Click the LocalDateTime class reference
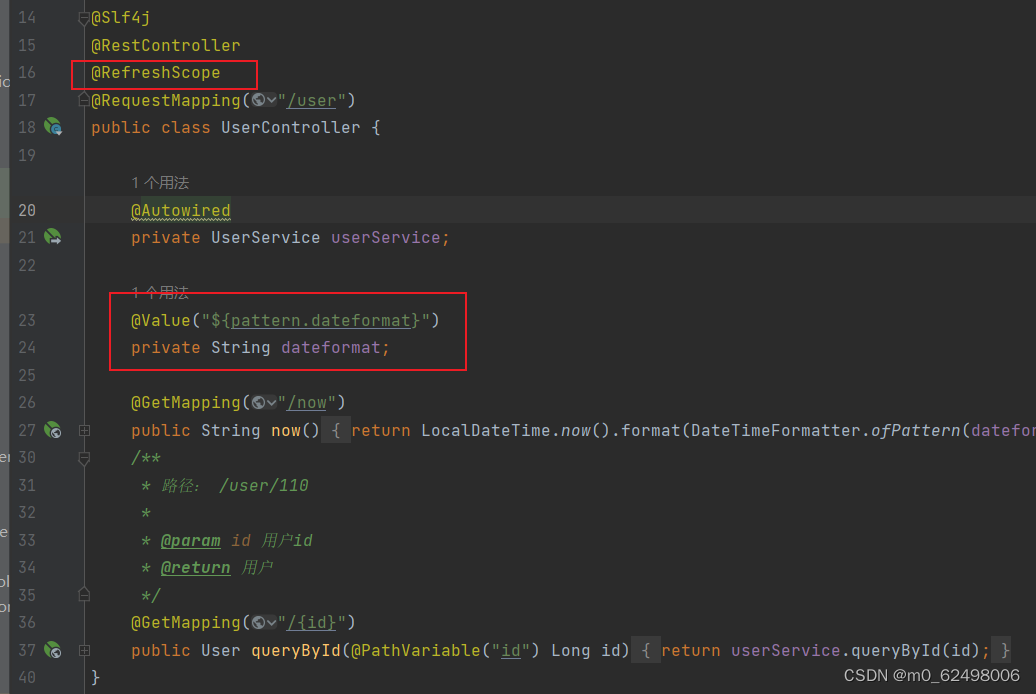The height and width of the screenshot is (694, 1036). click(486, 430)
